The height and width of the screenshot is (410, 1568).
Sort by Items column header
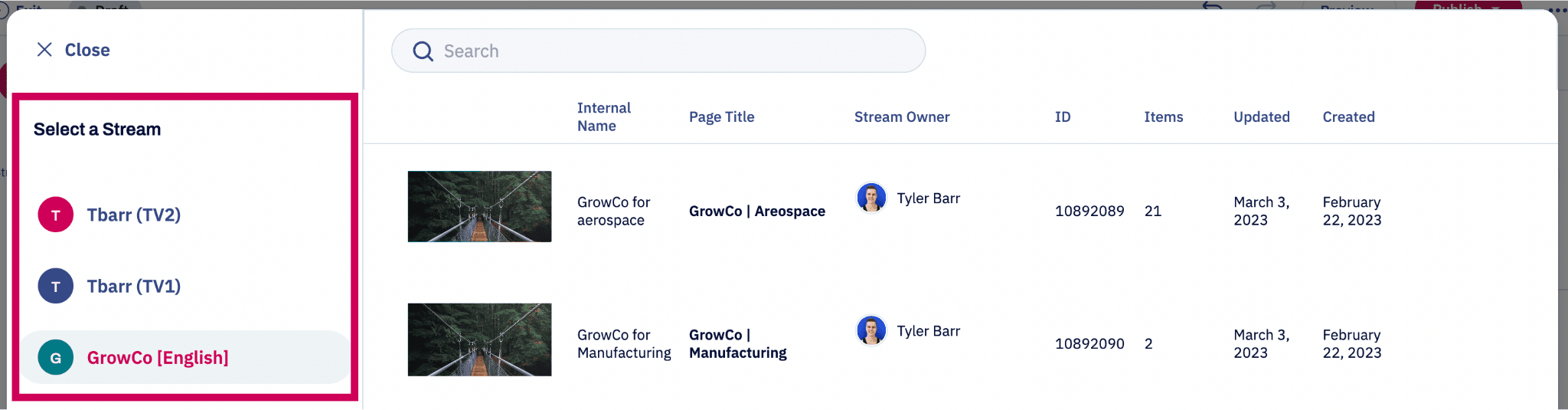1164,116
